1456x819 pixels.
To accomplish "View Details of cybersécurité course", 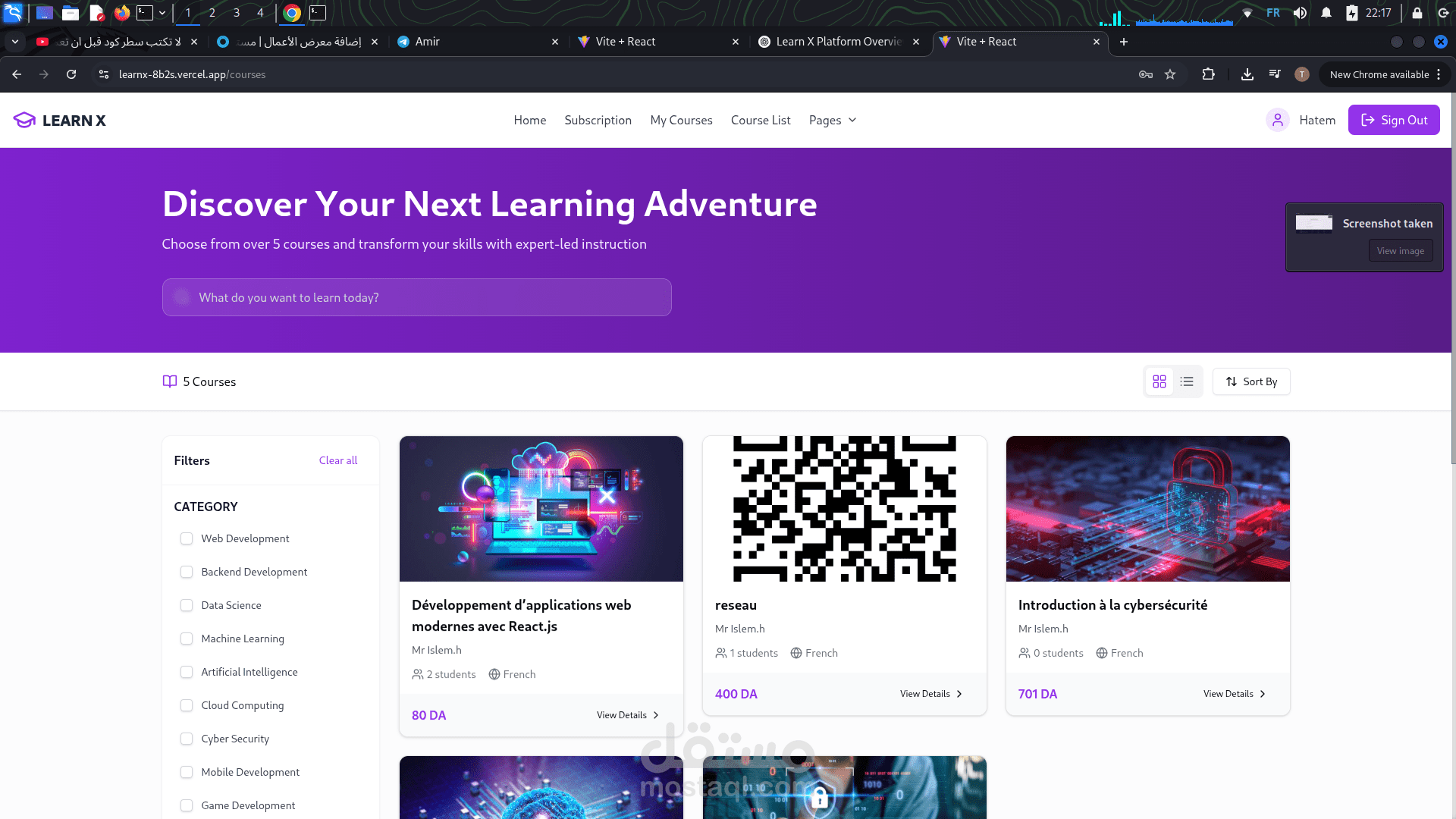I will tap(1235, 694).
